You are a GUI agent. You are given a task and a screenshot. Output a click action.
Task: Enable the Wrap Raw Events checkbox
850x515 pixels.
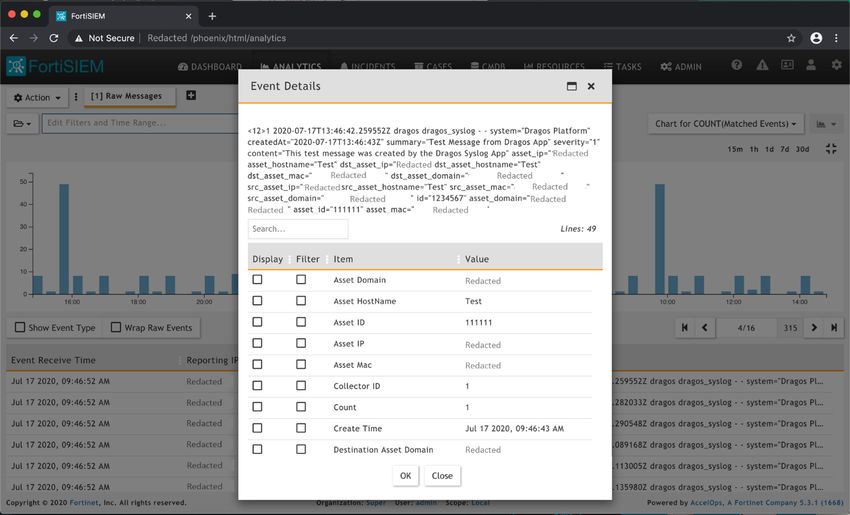115,327
